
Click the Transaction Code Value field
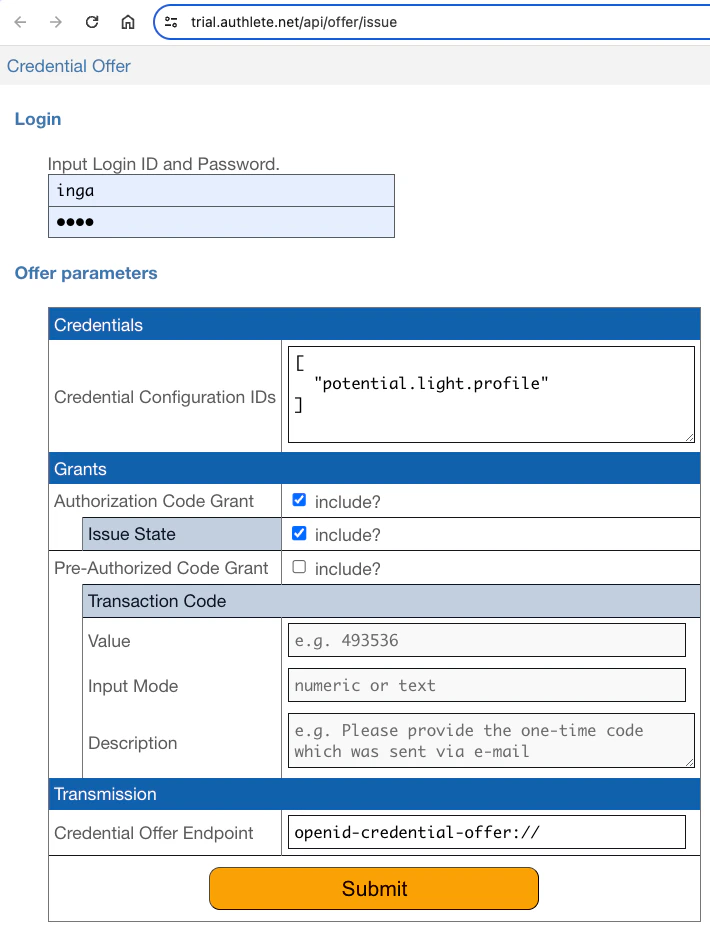tap(486, 640)
